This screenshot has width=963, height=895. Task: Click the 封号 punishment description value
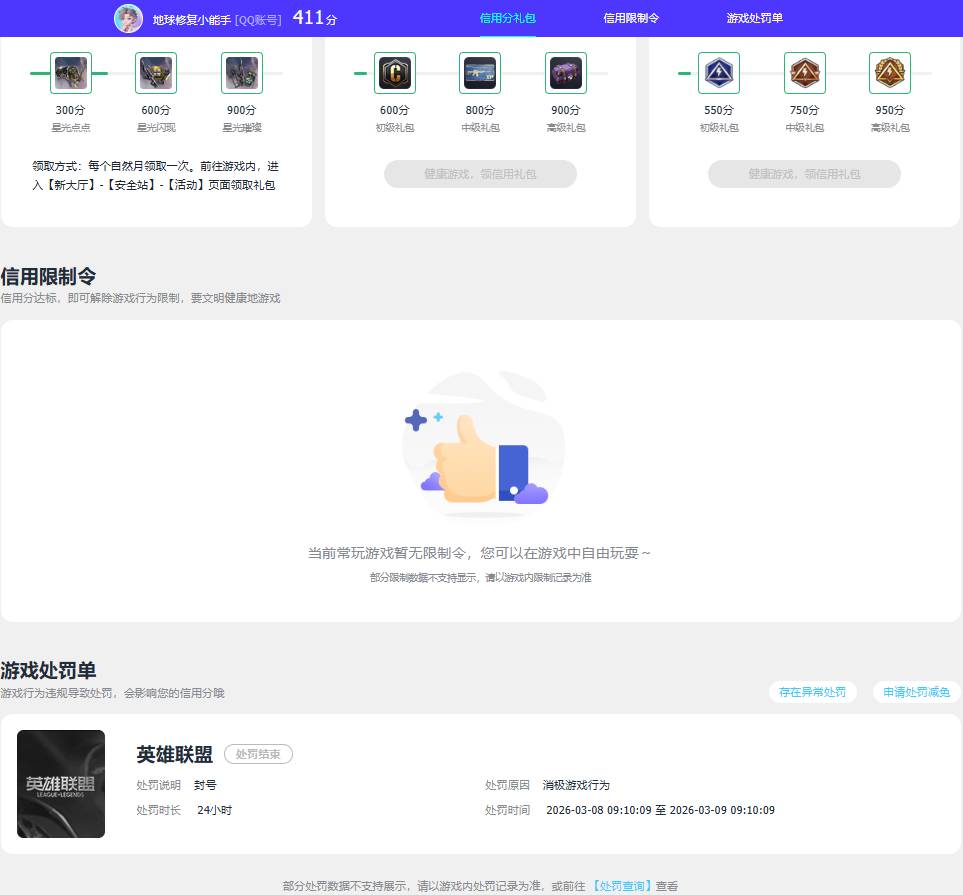(x=205, y=785)
